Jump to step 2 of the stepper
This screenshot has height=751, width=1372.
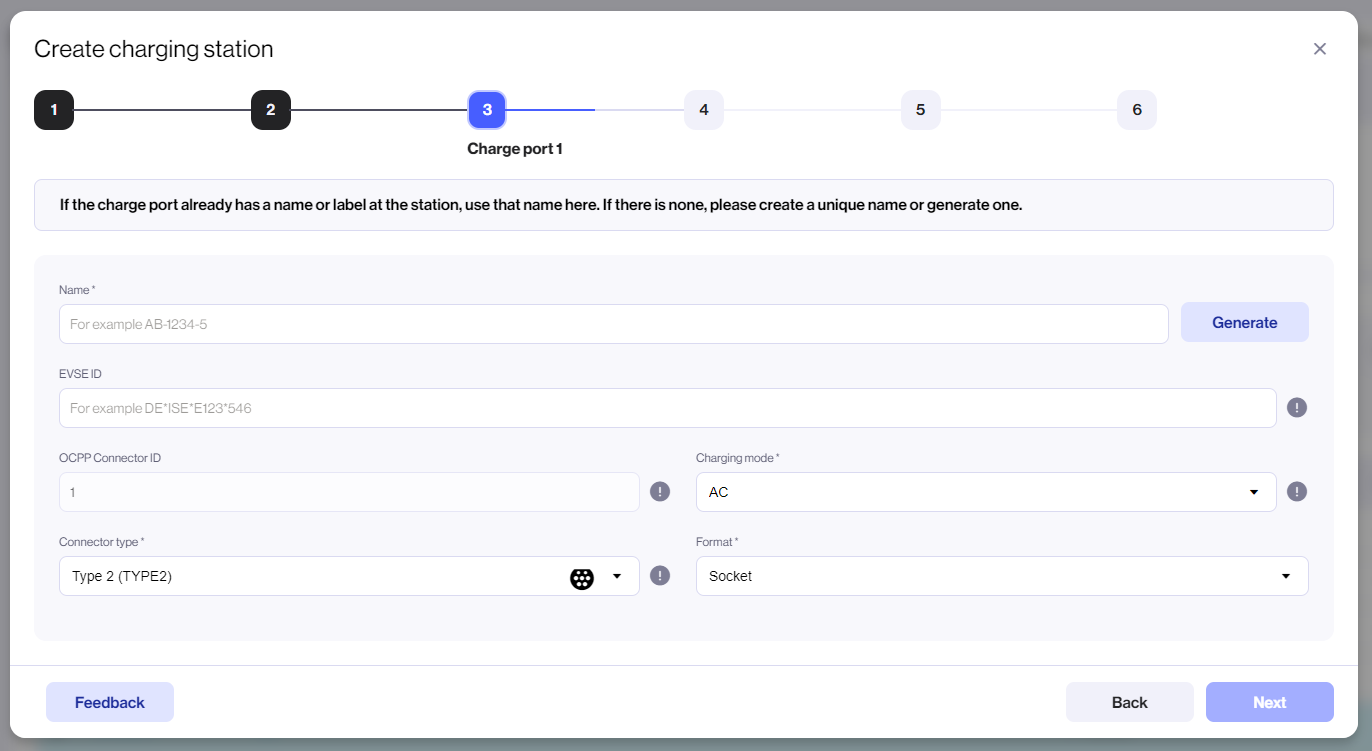click(271, 110)
